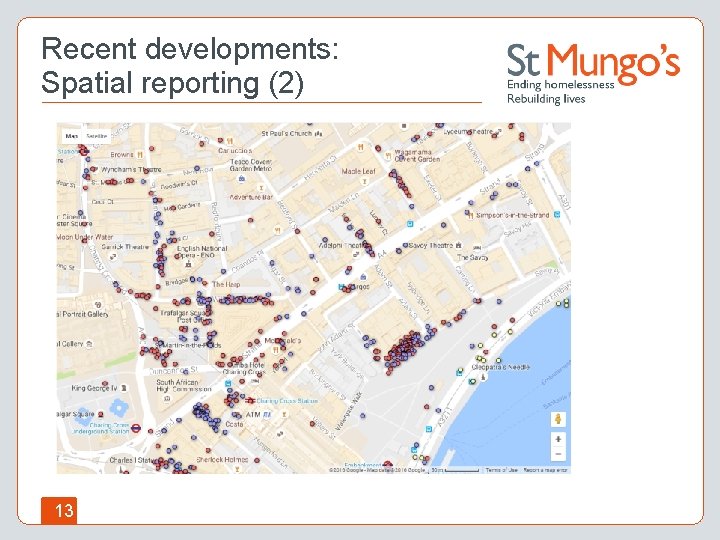Click the ATM label near Charing Cross
720x540 pixels.
253,414
